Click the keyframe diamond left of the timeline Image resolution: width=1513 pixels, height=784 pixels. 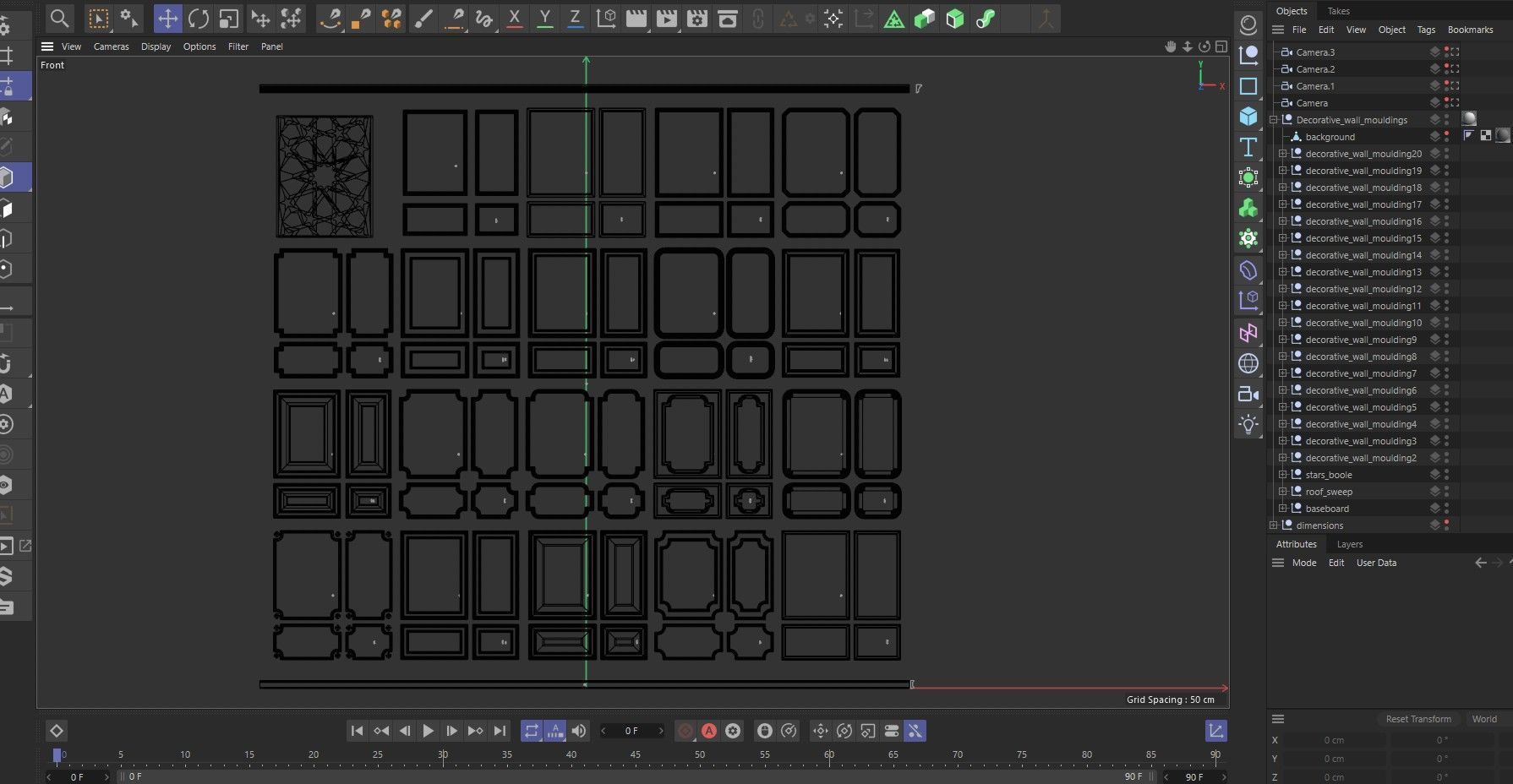click(57, 731)
